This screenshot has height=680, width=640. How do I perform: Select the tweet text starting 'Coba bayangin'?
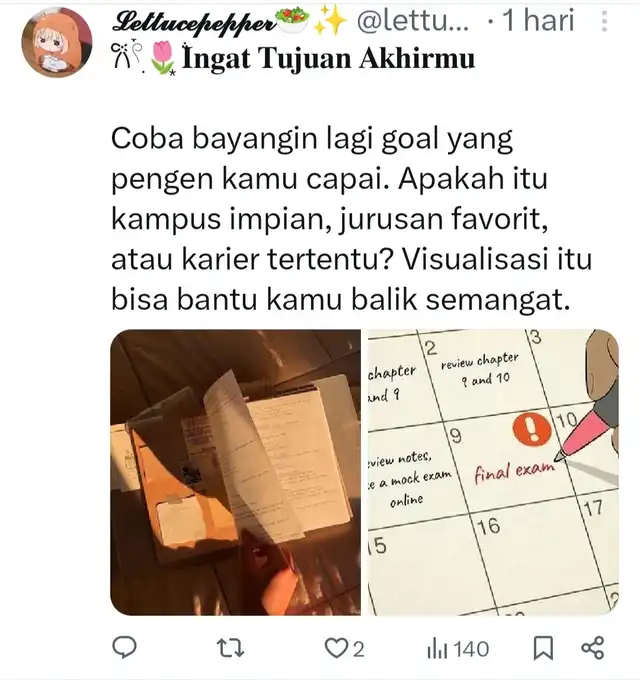pyautogui.click(x=351, y=219)
